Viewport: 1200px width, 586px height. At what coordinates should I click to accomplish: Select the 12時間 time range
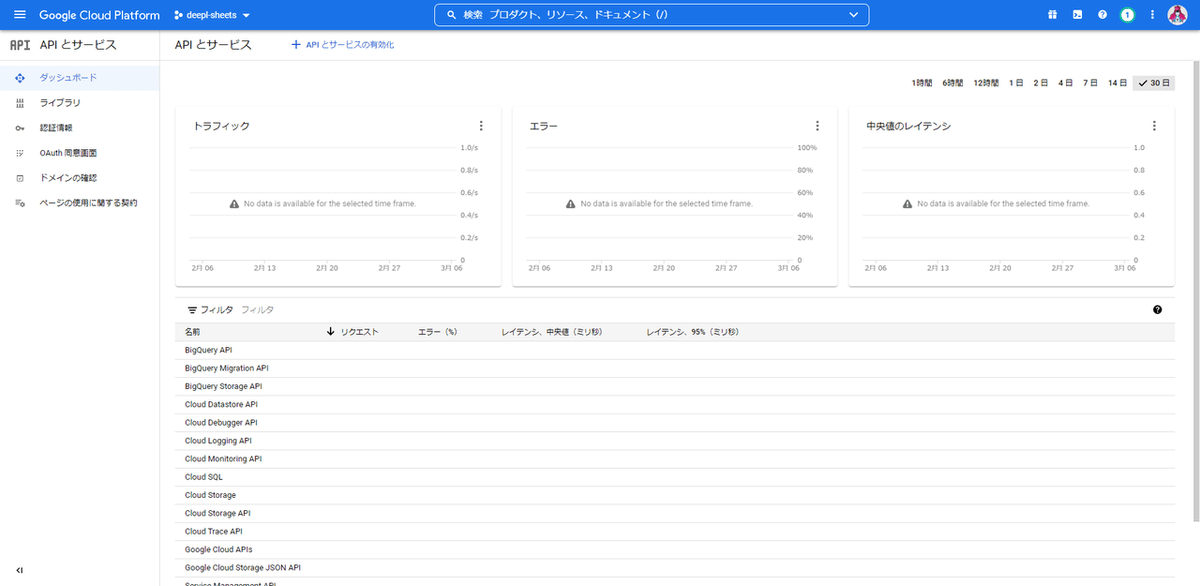pos(986,83)
